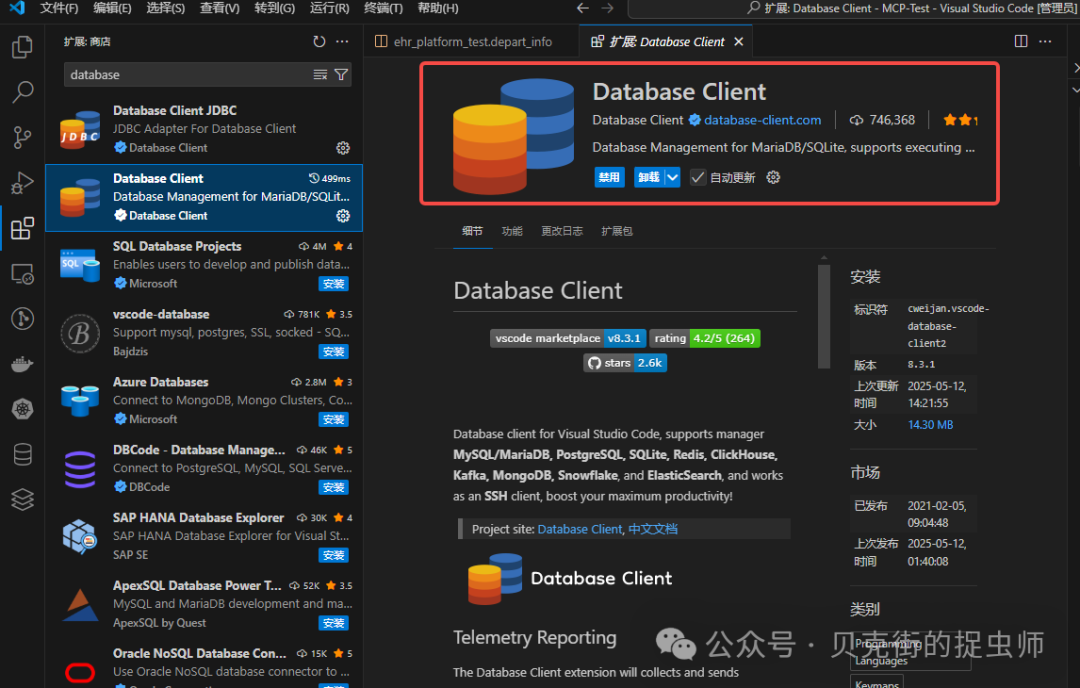1080x688 pixels.
Task: Open the Go menu
Action: 274,8
